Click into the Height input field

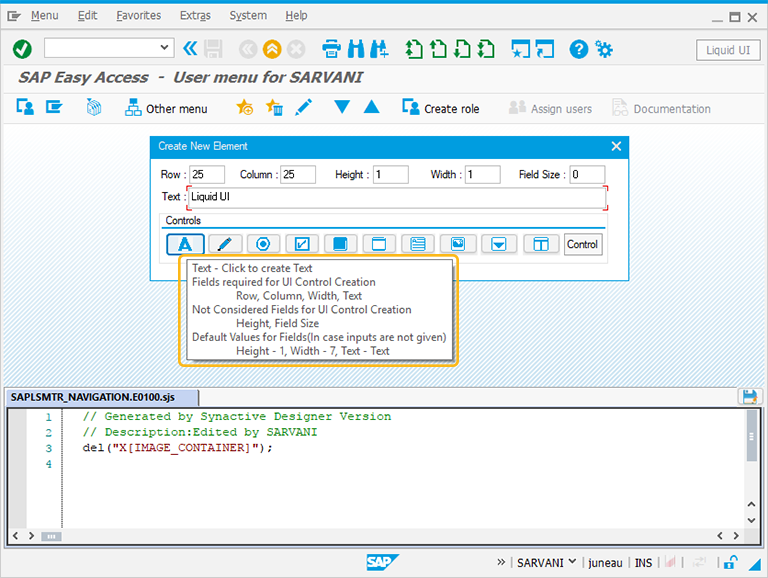[391, 174]
